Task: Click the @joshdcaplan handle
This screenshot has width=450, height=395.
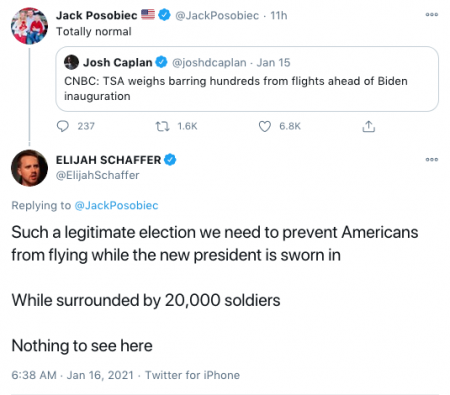Action: click(209, 62)
